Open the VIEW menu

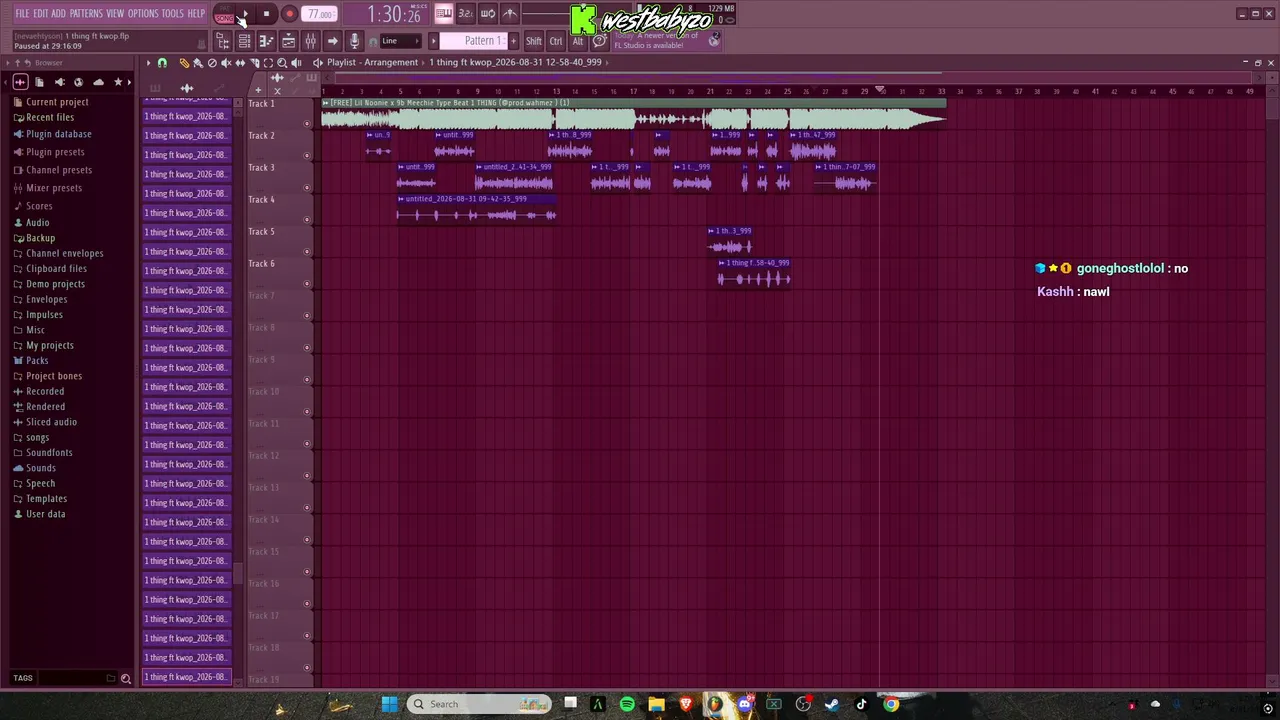(115, 14)
